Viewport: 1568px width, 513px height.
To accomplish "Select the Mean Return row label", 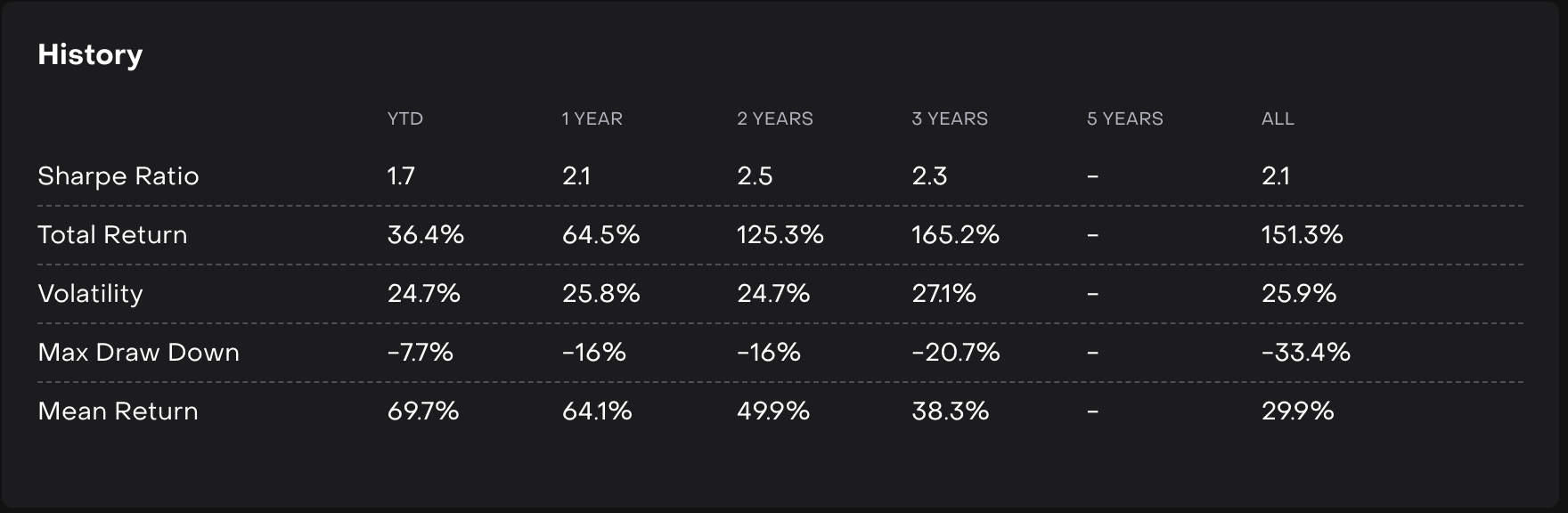I will [x=118, y=411].
